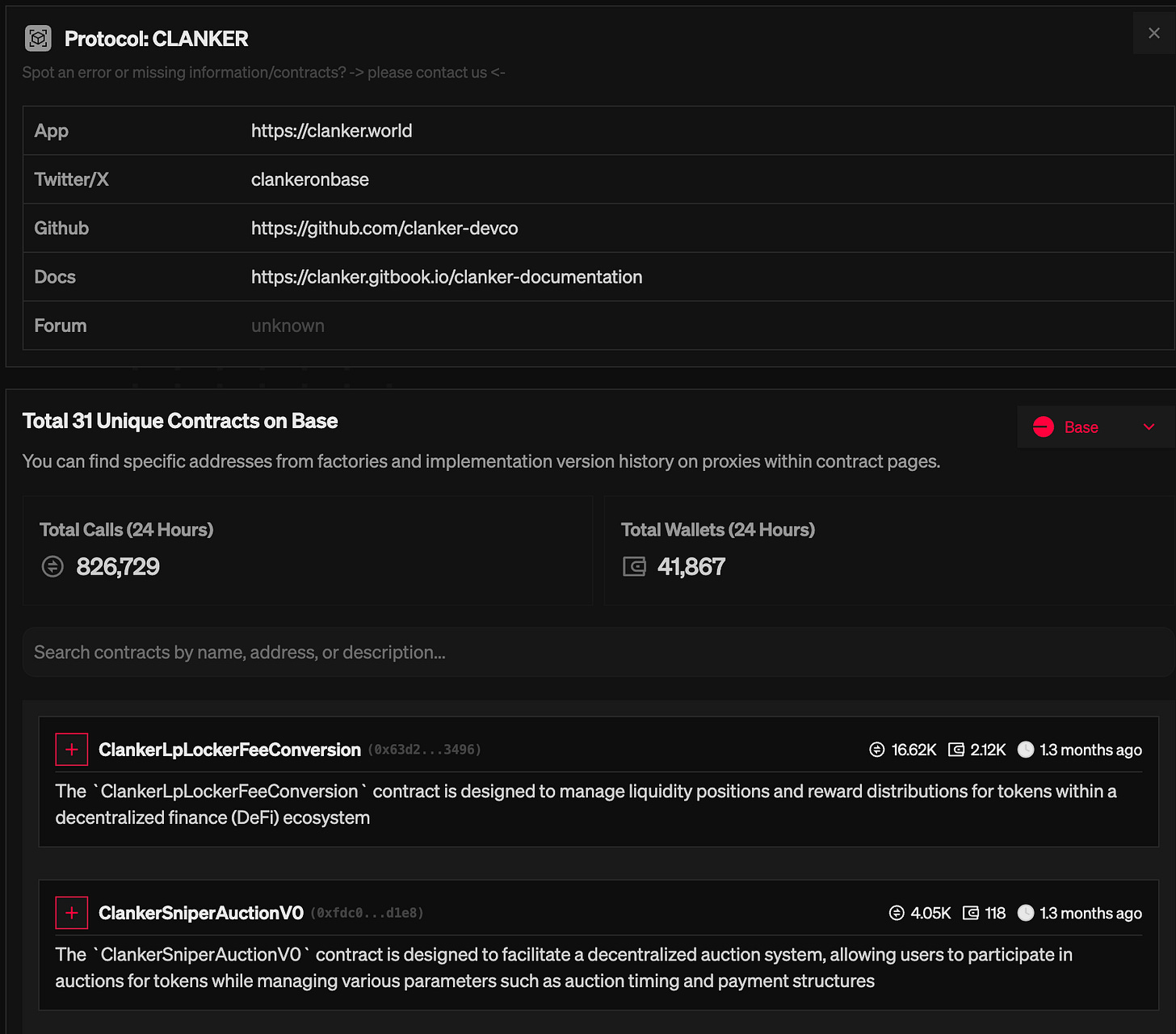Click clock icon on ClankerLpLockerFeeConversion row
1176x1034 pixels.
click(1026, 750)
